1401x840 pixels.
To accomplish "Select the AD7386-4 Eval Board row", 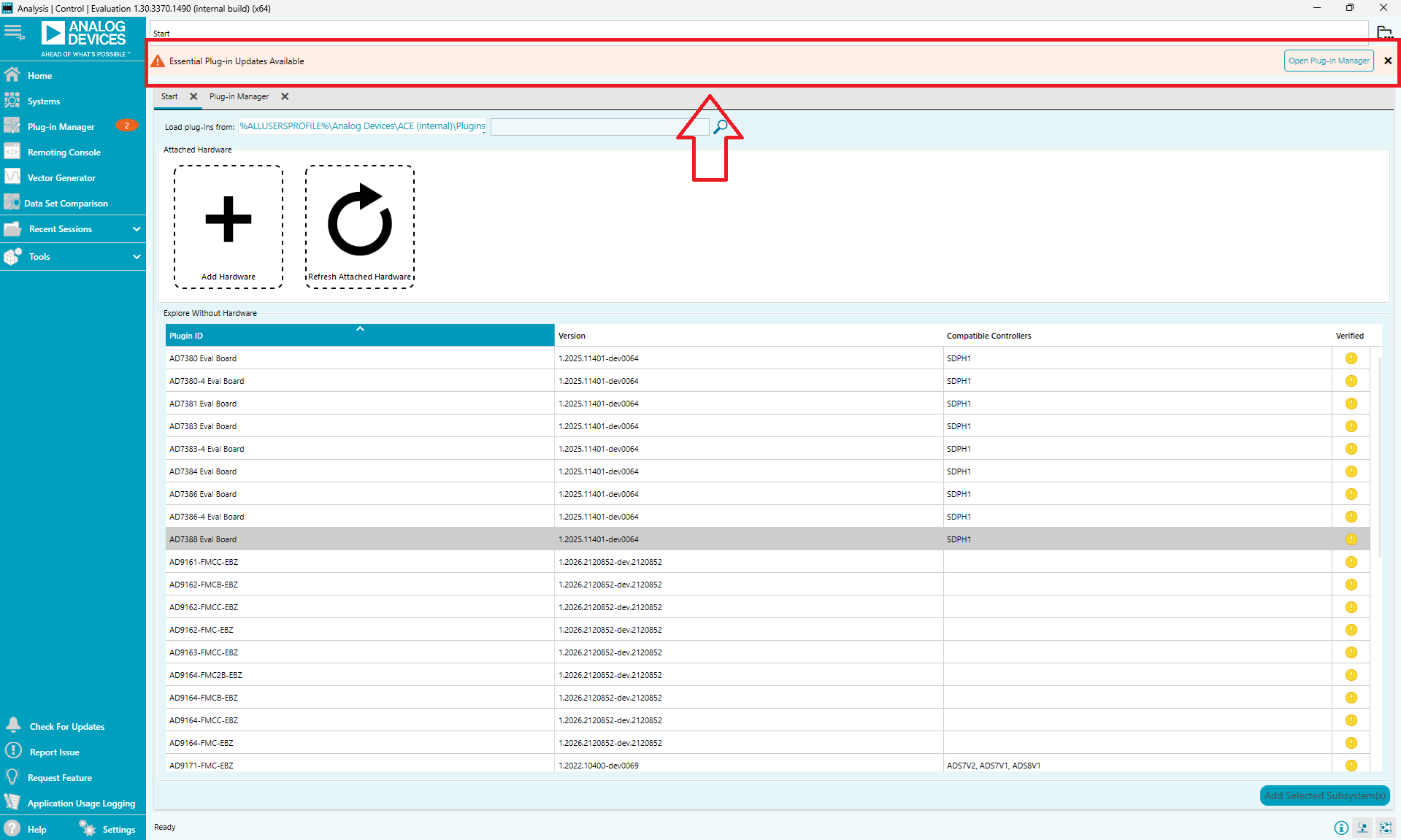I will (x=767, y=517).
